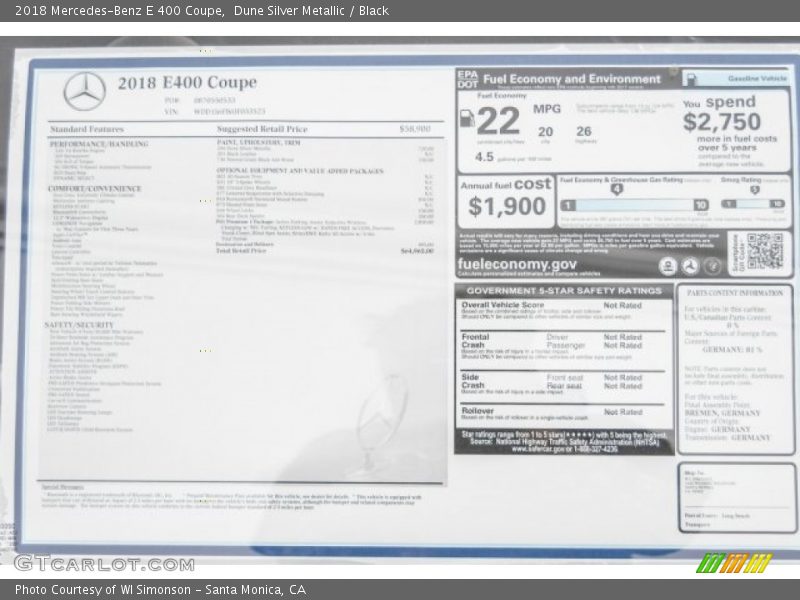The image size is (800, 600).
Task: Click the combined "22" MPG figure
Action: click(498, 120)
